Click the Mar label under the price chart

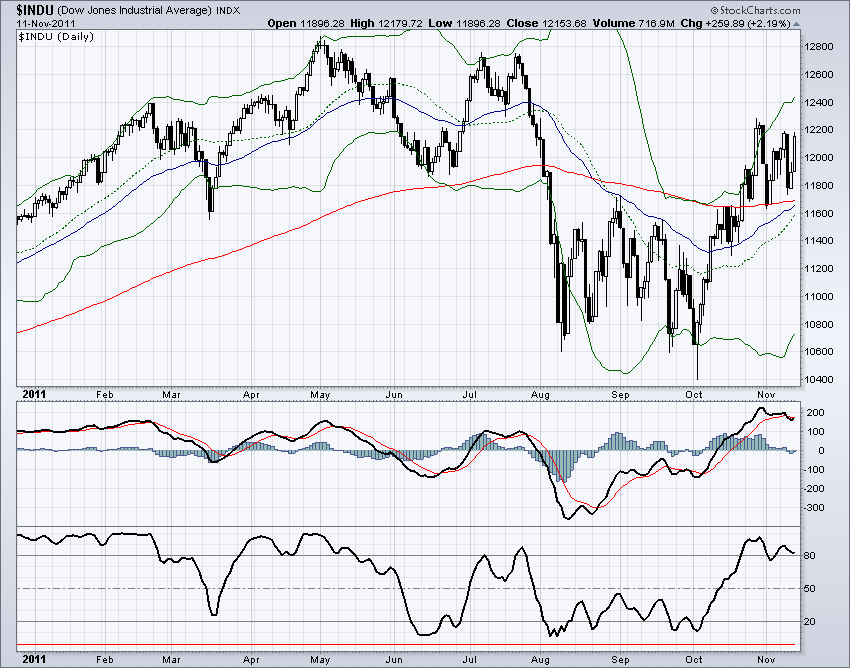click(171, 395)
